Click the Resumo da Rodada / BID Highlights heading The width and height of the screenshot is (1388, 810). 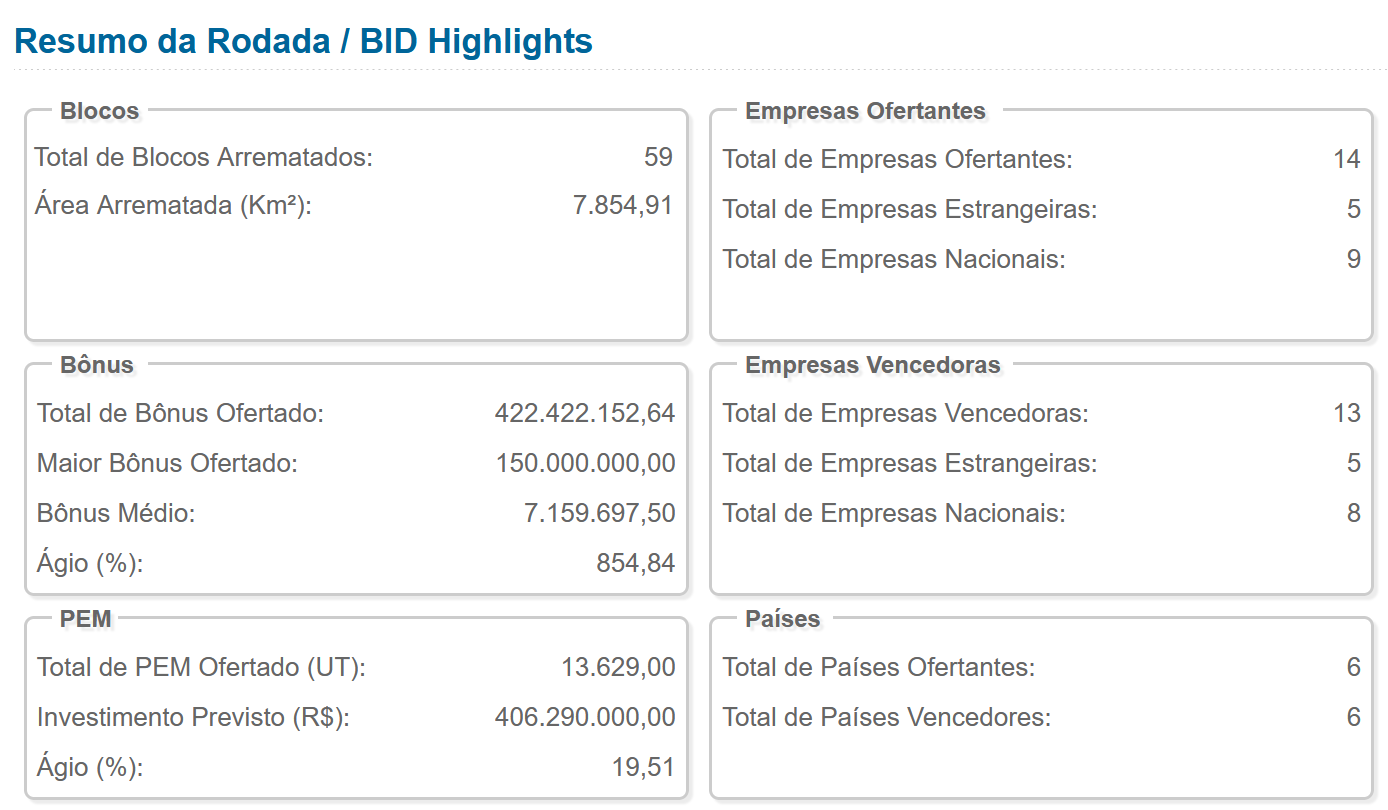point(304,41)
